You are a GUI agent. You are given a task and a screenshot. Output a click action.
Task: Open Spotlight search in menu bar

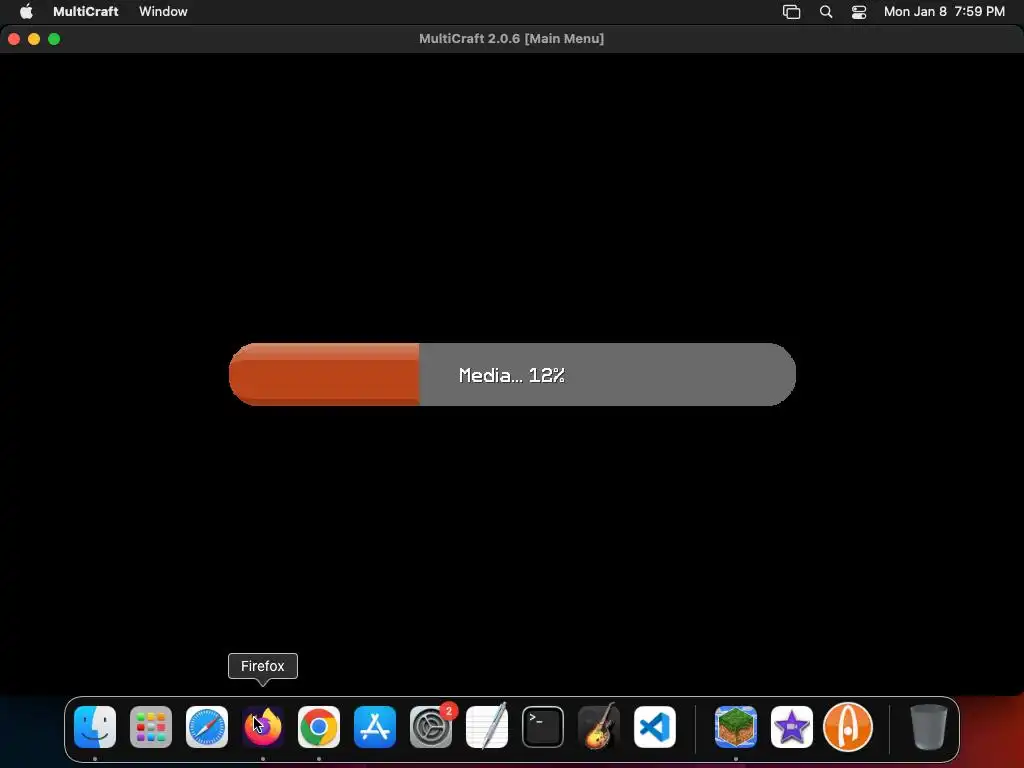pyautogui.click(x=825, y=11)
